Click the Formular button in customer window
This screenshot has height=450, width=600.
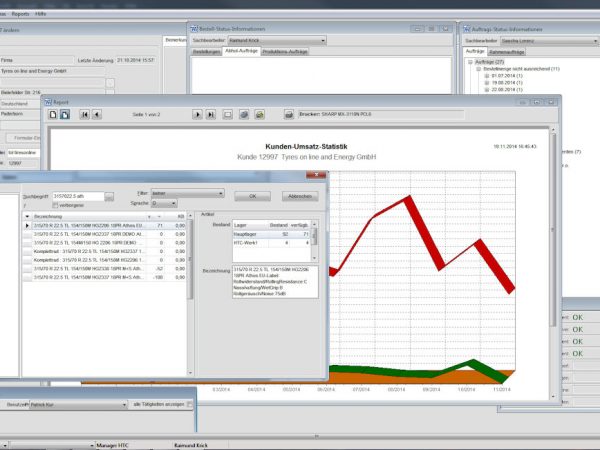pyautogui.click(x=24, y=138)
